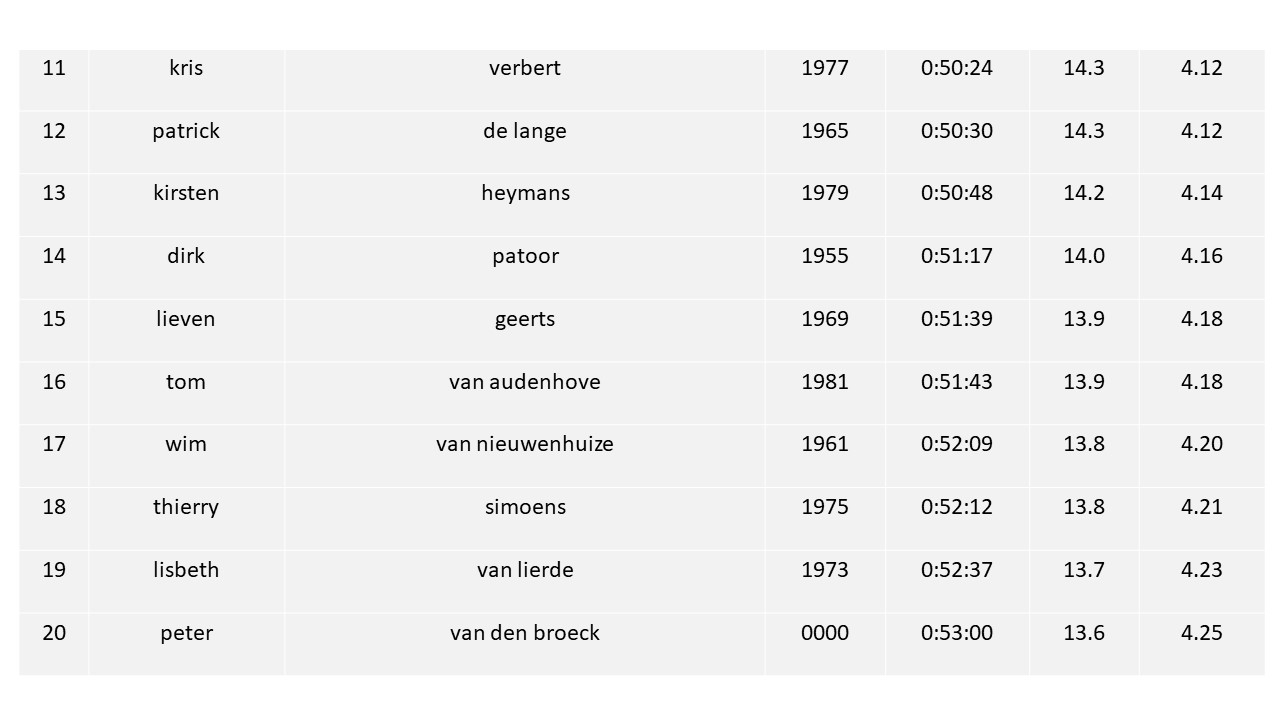Select time cell 0:53:00
Image resolution: width=1280 pixels, height=720 pixels.
[x=957, y=644]
